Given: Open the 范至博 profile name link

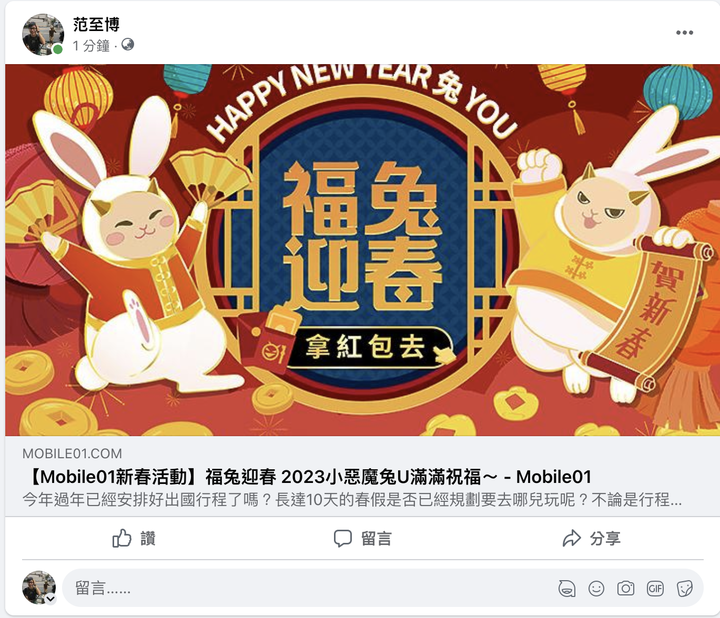Looking at the screenshot, I should point(96,24).
